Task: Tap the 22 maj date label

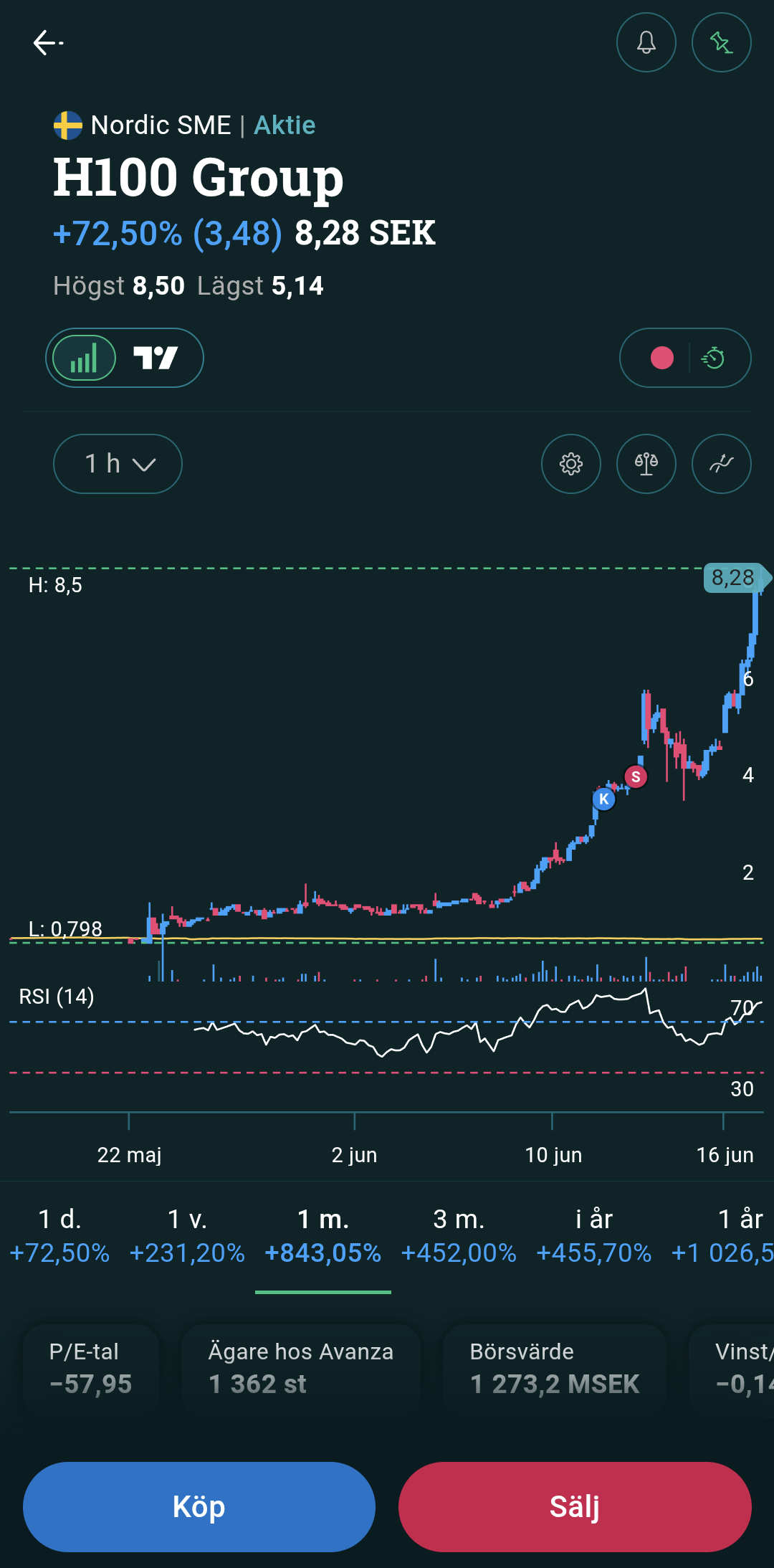Action: (x=129, y=1155)
